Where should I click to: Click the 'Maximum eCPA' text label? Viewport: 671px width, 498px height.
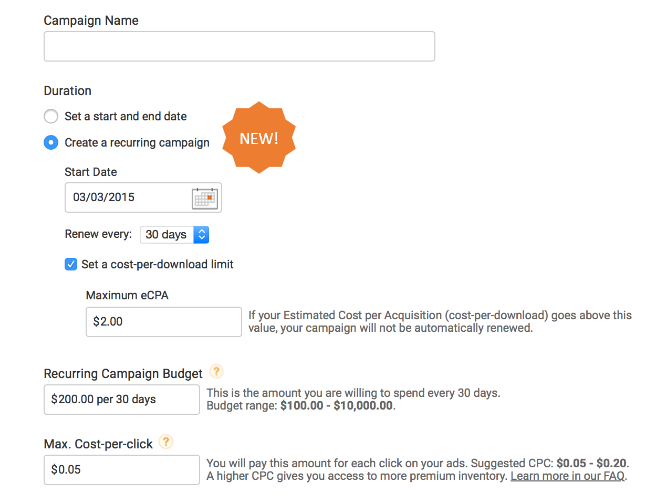click(127, 295)
